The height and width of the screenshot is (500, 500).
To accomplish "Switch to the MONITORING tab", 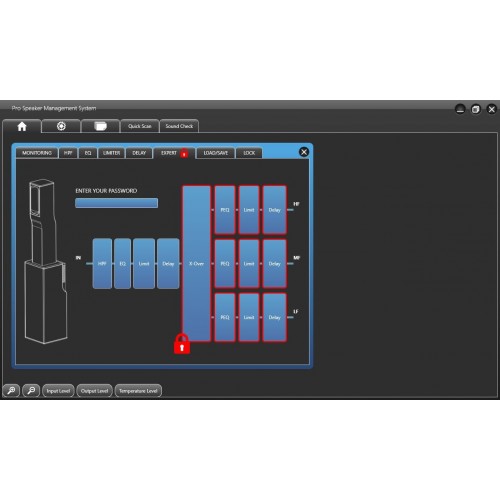I will [x=37, y=153].
